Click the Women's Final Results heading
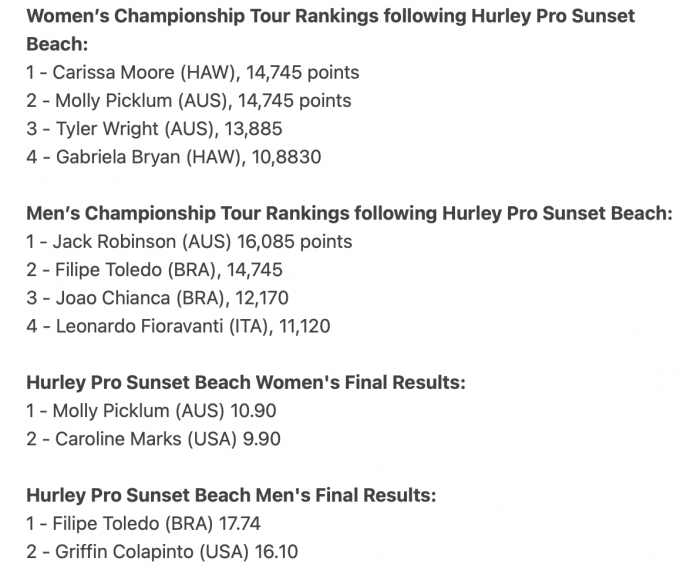Image resolution: width=687 pixels, height=571 pixels. tap(246, 383)
